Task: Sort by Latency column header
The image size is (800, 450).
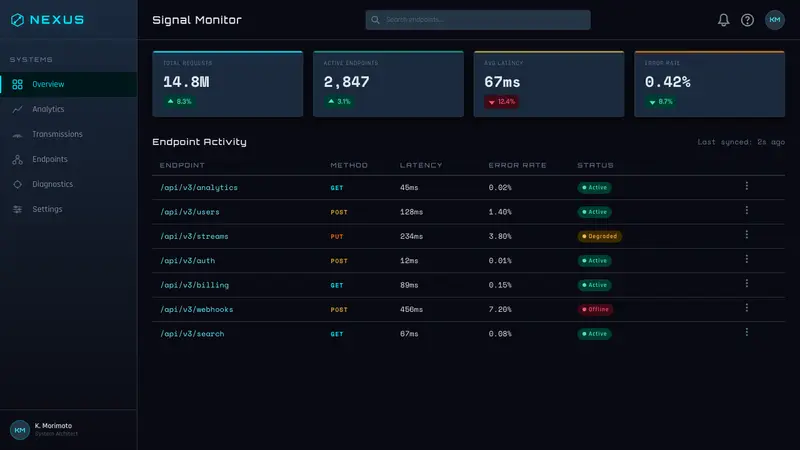Action: point(421,165)
